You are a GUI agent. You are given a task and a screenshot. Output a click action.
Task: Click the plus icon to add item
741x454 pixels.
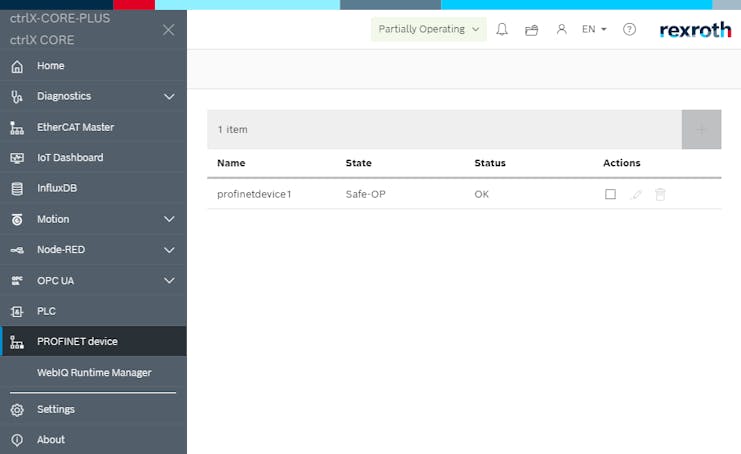pyautogui.click(x=701, y=129)
